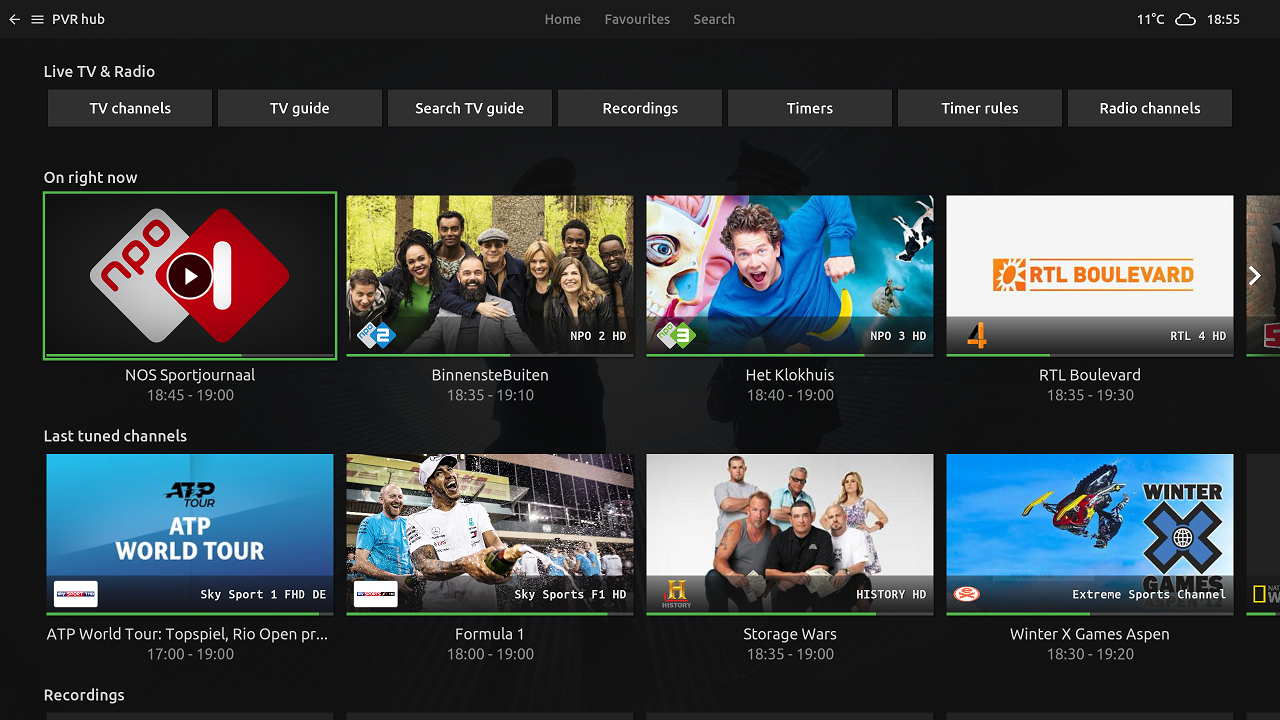Click the 18:30 - 19:20 time under Winter X Games
Screen dimensions: 1280x720
point(1090,654)
